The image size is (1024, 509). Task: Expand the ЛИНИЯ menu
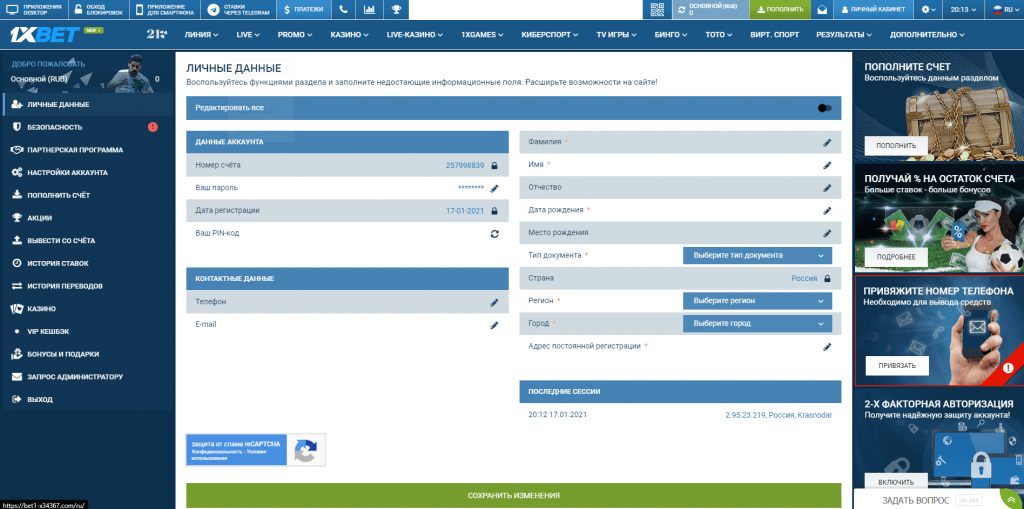pyautogui.click(x=201, y=35)
